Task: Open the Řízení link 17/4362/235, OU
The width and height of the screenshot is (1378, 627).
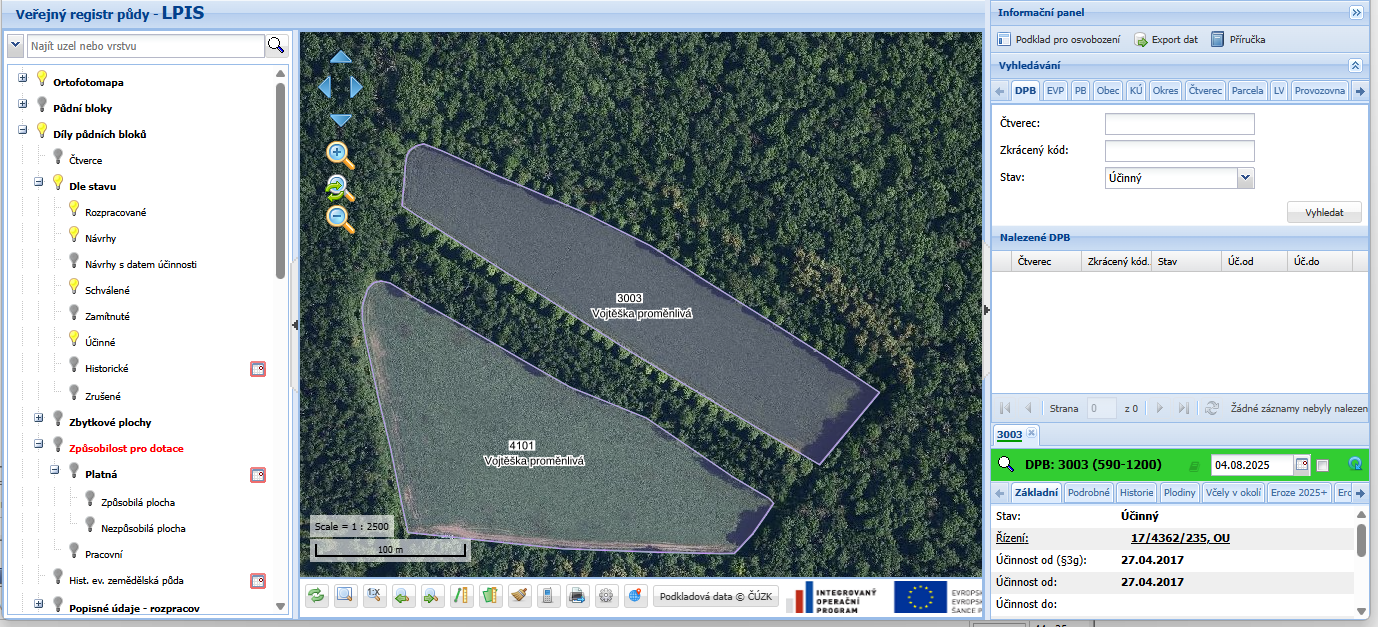Action: 1180,538
